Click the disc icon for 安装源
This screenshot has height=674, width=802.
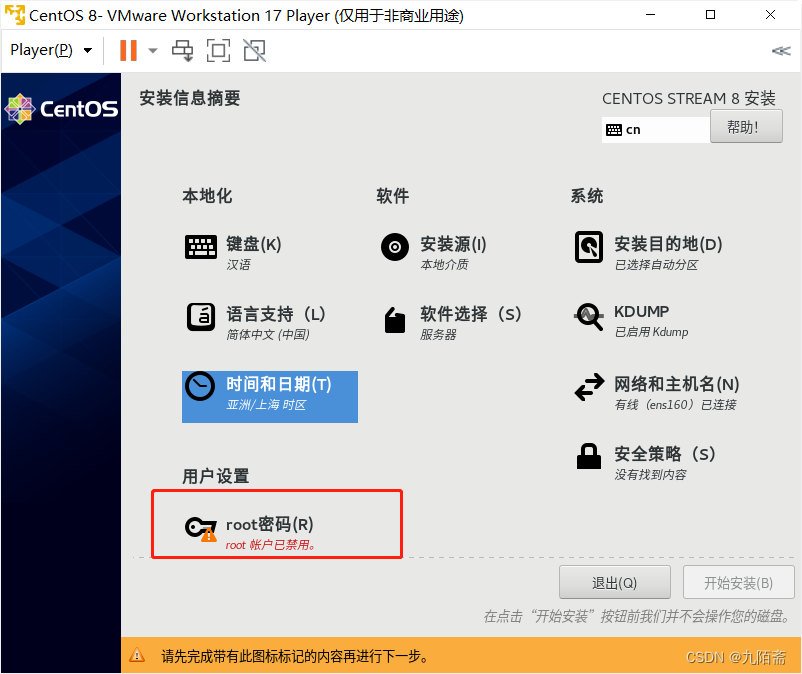click(x=395, y=248)
